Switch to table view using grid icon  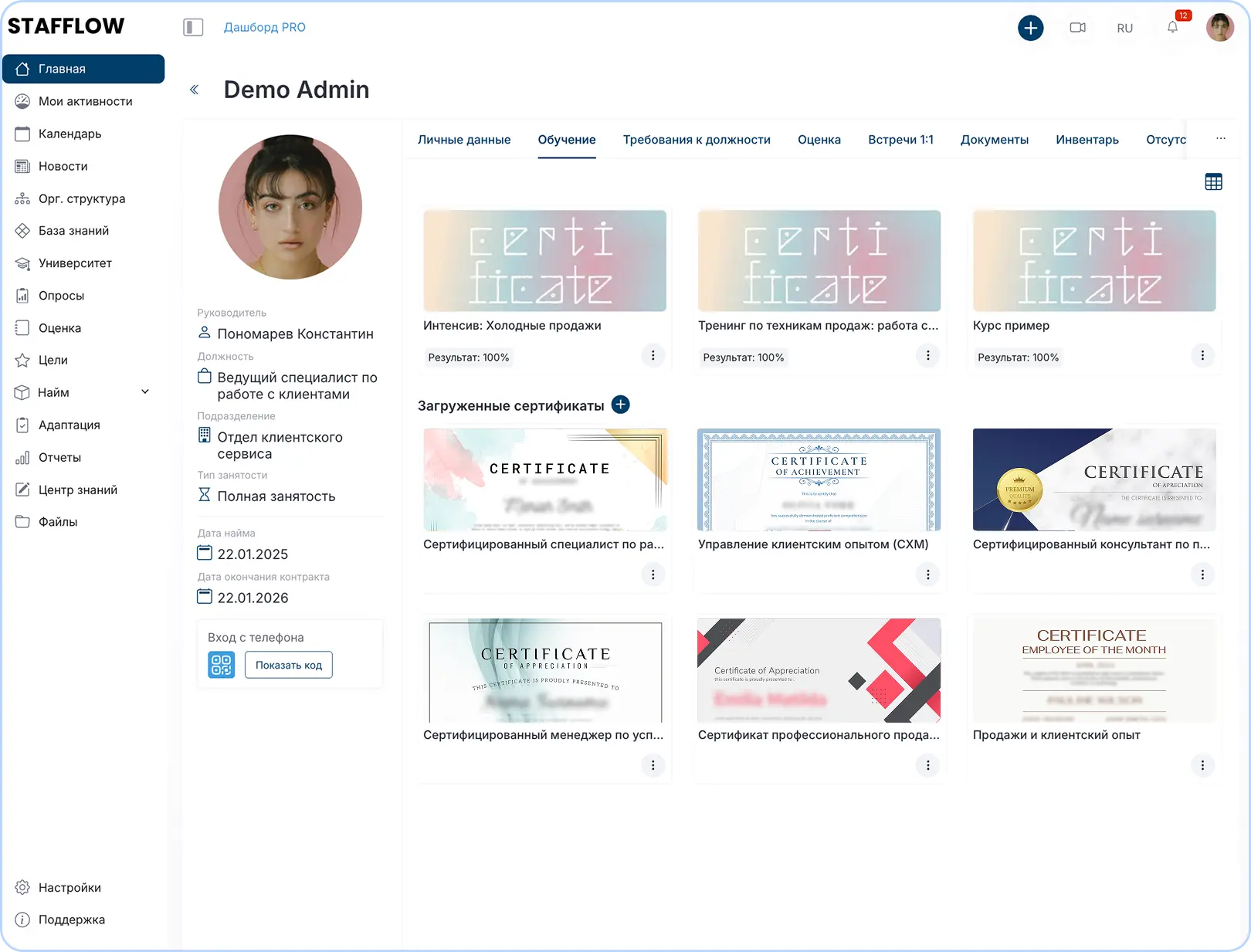[x=1213, y=182]
